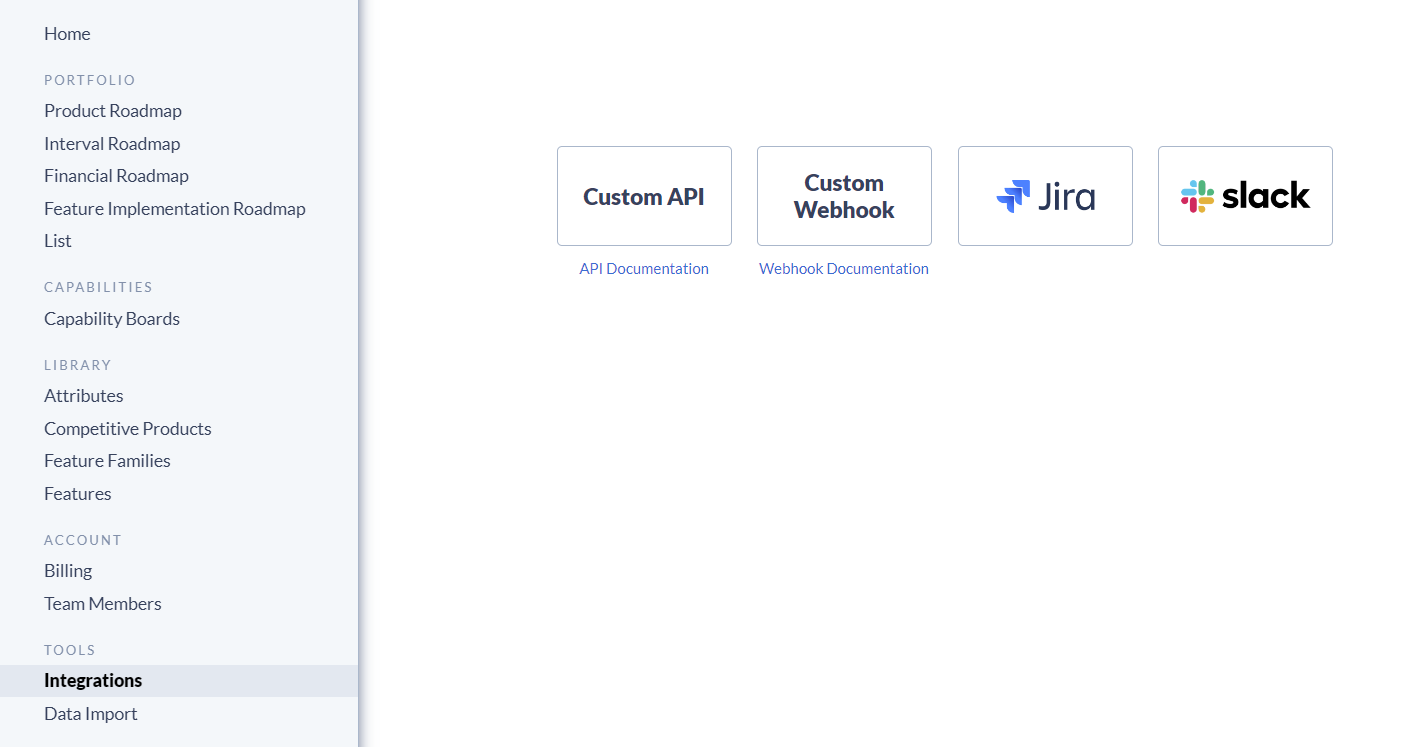Click the PORTFOLIO section heading

[90, 80]
